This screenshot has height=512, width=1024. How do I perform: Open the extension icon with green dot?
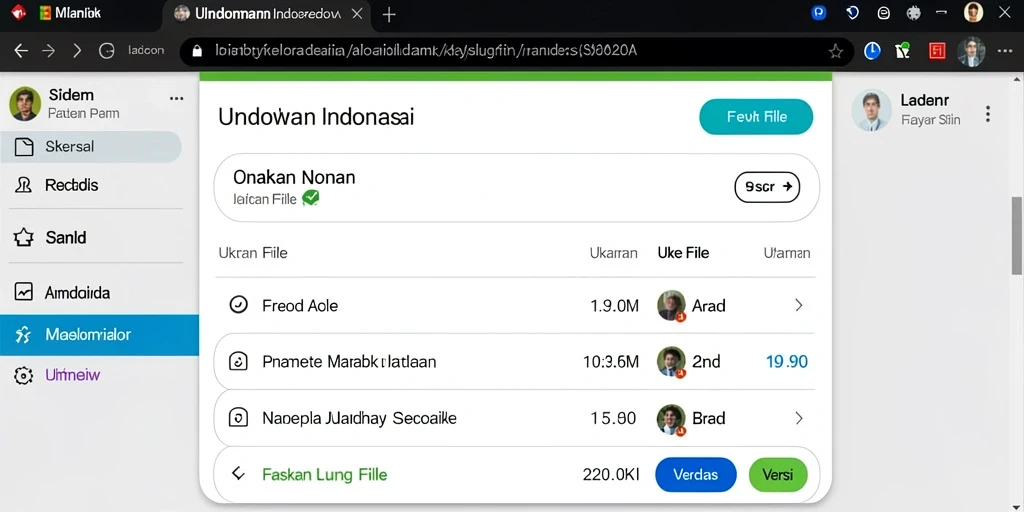[x=903, y=50]
